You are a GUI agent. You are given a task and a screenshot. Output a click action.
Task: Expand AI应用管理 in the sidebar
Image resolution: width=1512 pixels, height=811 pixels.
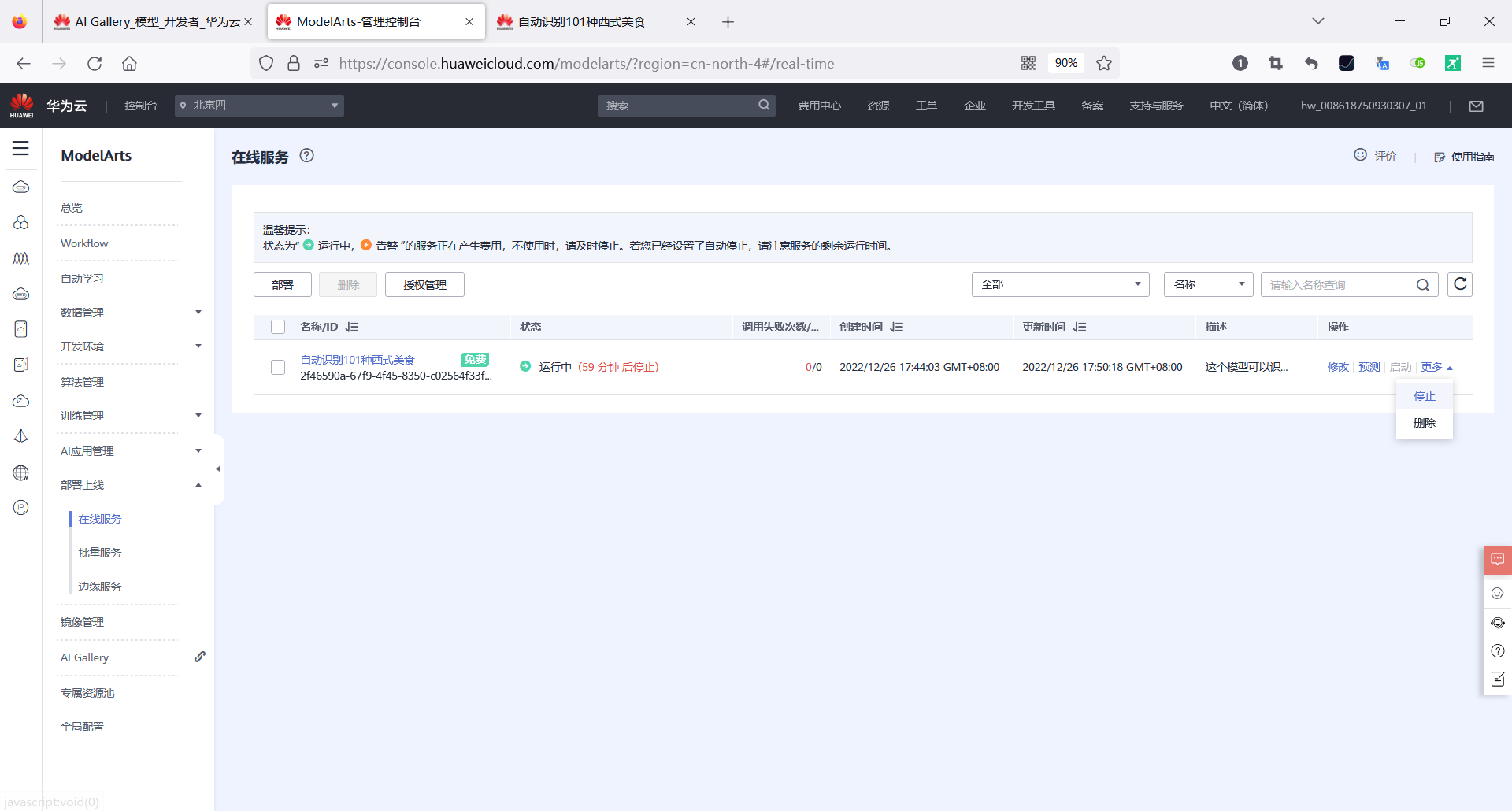click(198, 451)
